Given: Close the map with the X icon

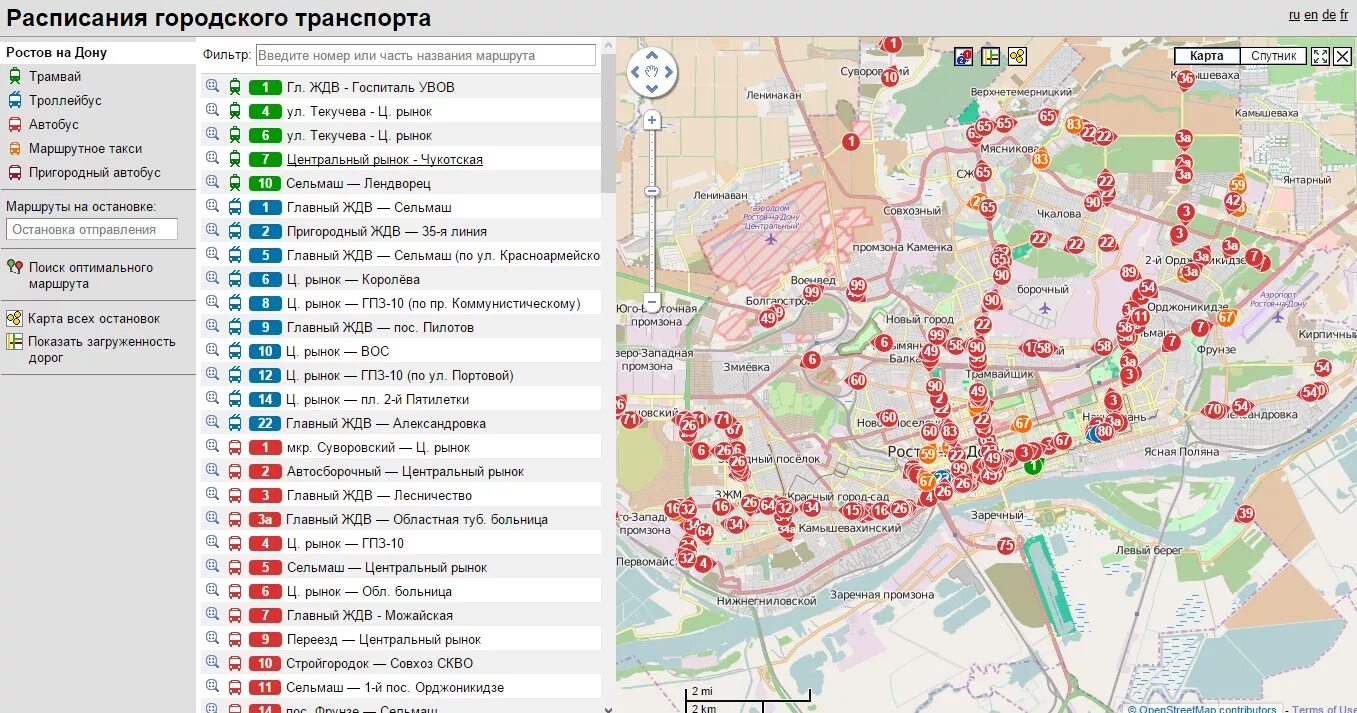Looking at the screenshot, I should (x=1342, y=56).
